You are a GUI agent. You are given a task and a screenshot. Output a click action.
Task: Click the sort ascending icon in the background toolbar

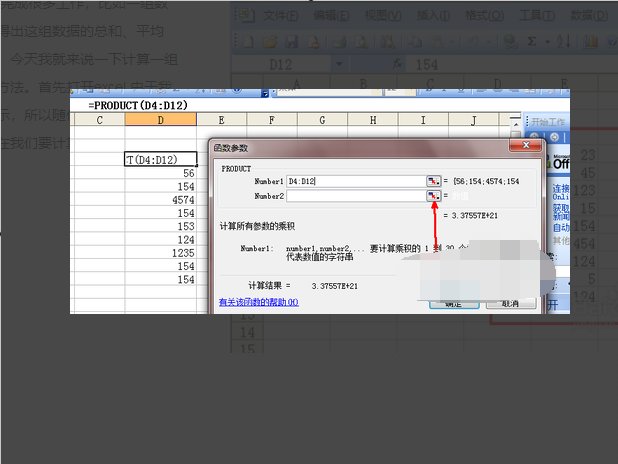[x=564, y=41]
